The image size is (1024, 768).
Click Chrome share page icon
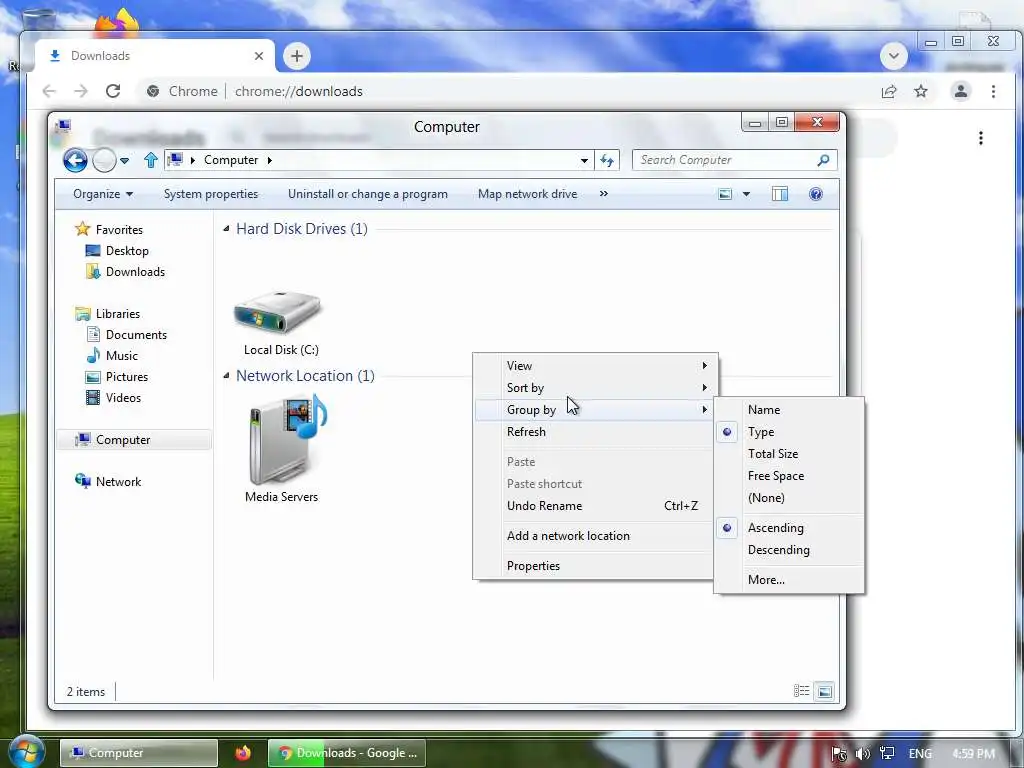coord(889,91)
